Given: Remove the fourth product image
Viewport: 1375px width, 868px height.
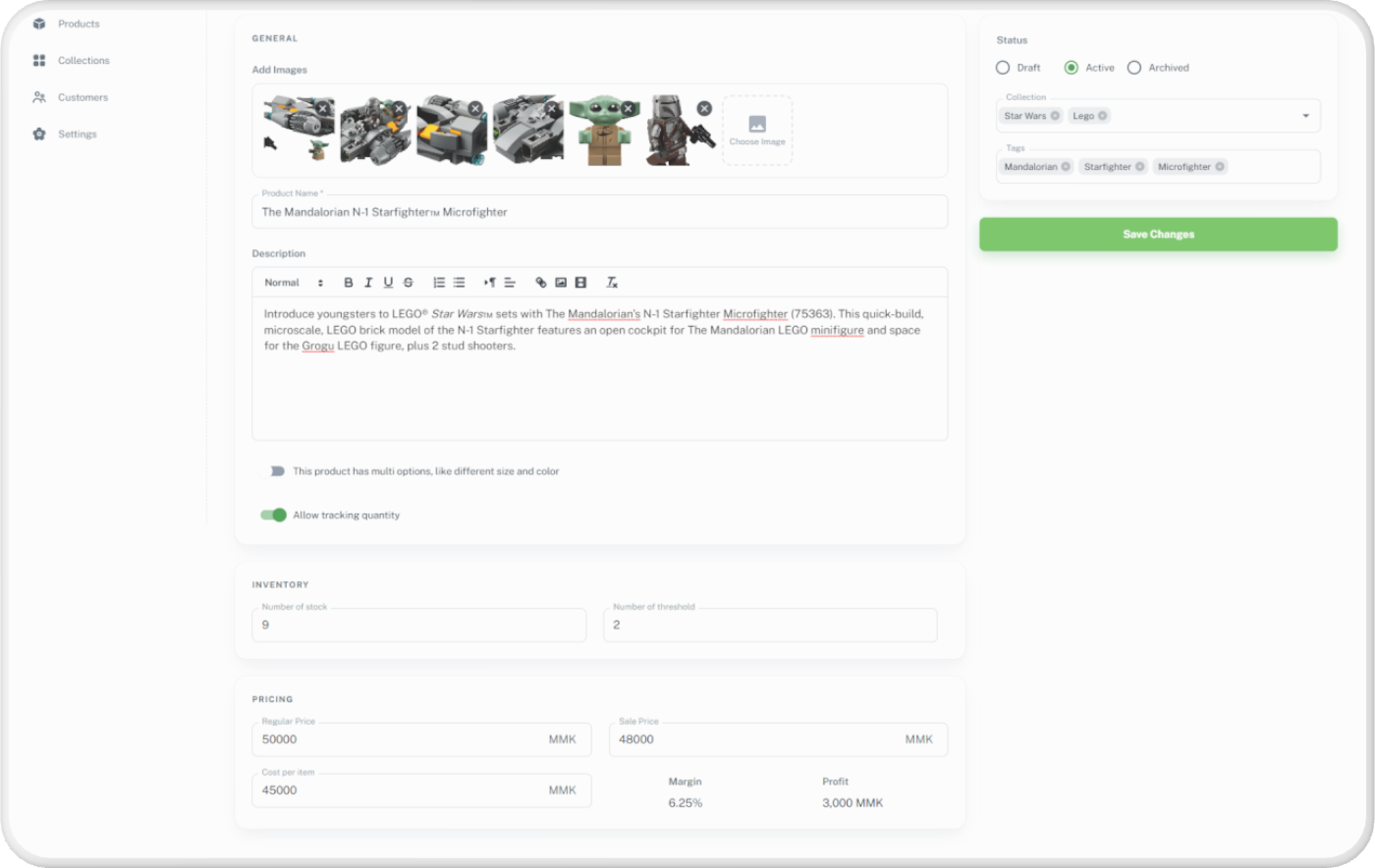Looking at the screenshot, I should click(x=551, y=108).
